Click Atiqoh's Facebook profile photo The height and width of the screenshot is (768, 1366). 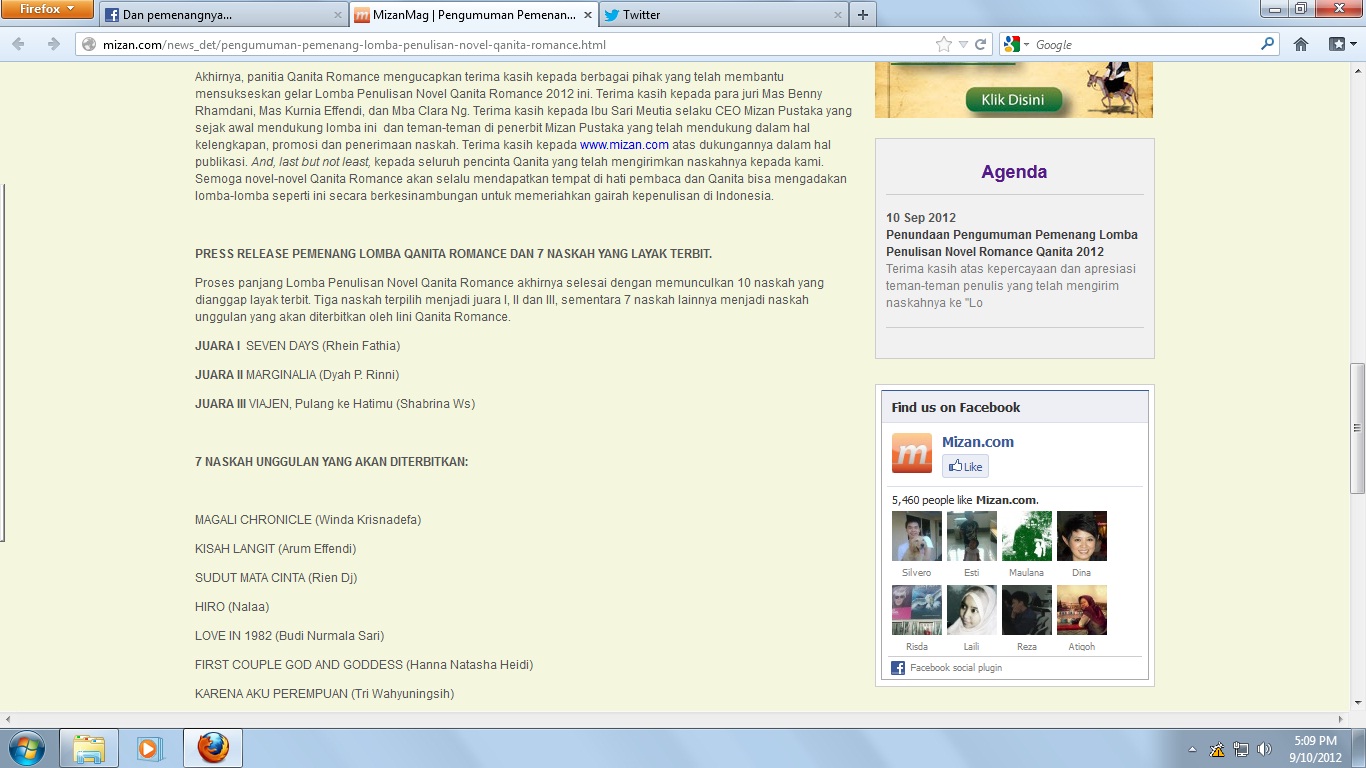(1082, 610)
